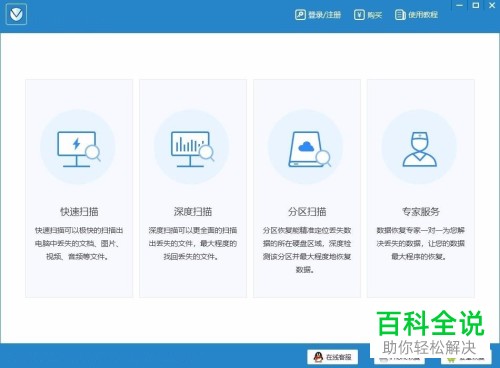Open the 登录/注册 login link
This screenshot has height=368, width=500.
[324, 15]
